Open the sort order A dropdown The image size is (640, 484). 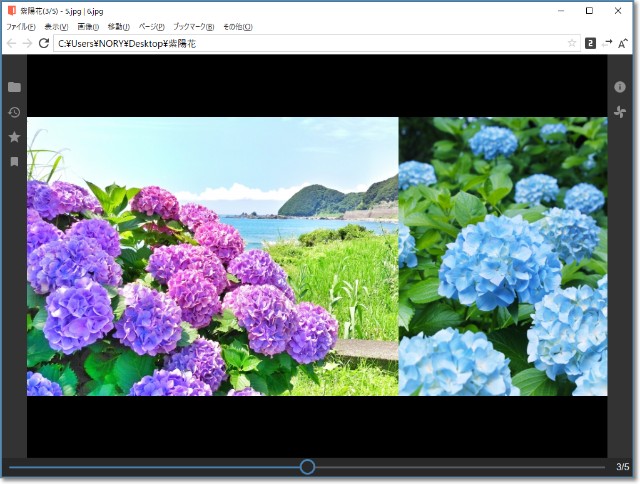click(x=623, y=44)
